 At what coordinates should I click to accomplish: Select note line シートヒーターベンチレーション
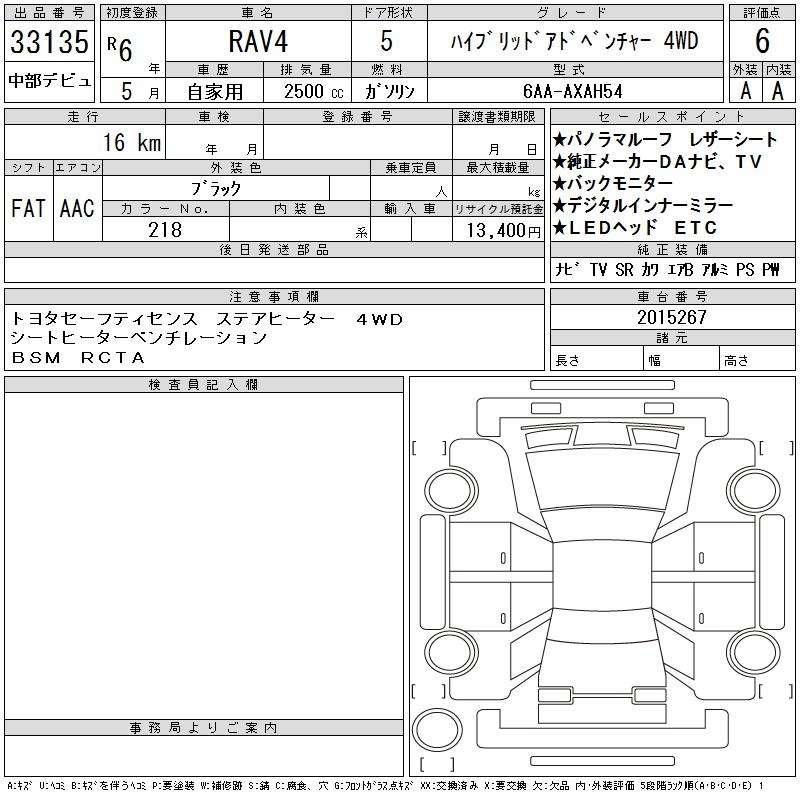(138, 338)
